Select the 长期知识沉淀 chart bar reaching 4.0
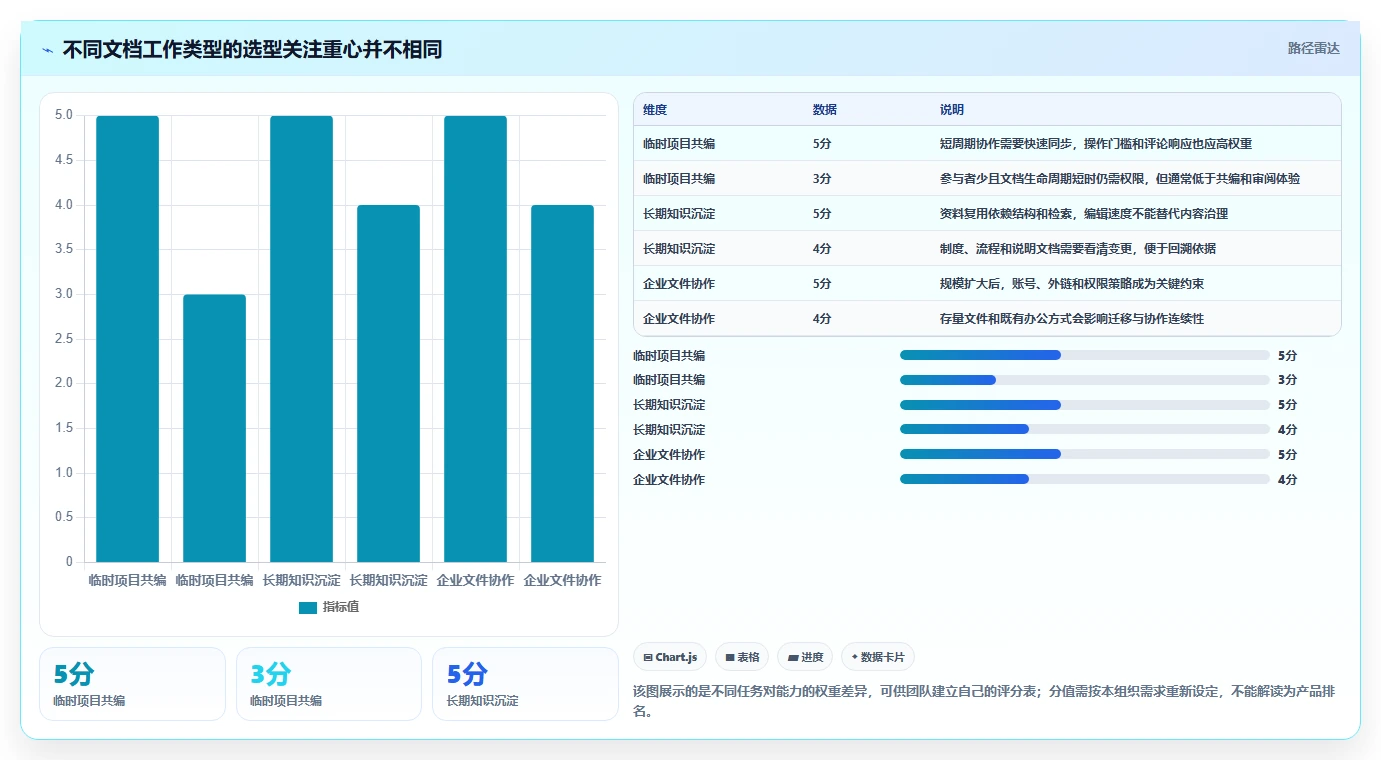Screen dimensions: 1381x760 [x=389, y=383]
